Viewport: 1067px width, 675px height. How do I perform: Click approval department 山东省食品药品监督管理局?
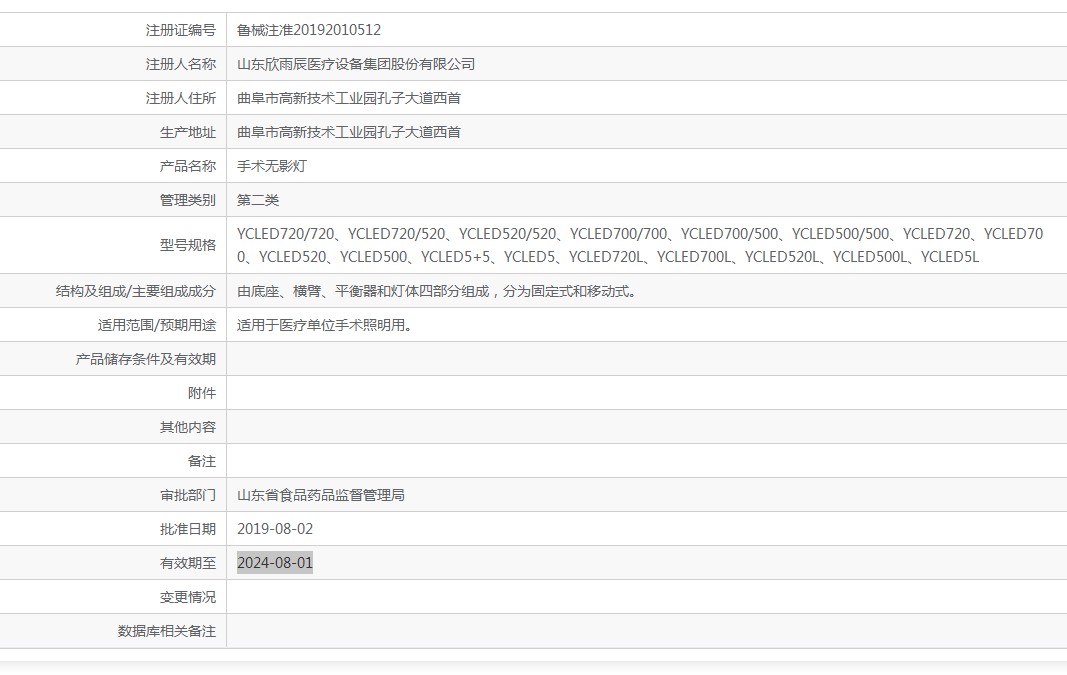pyautogui.click(x=321, y=495)
